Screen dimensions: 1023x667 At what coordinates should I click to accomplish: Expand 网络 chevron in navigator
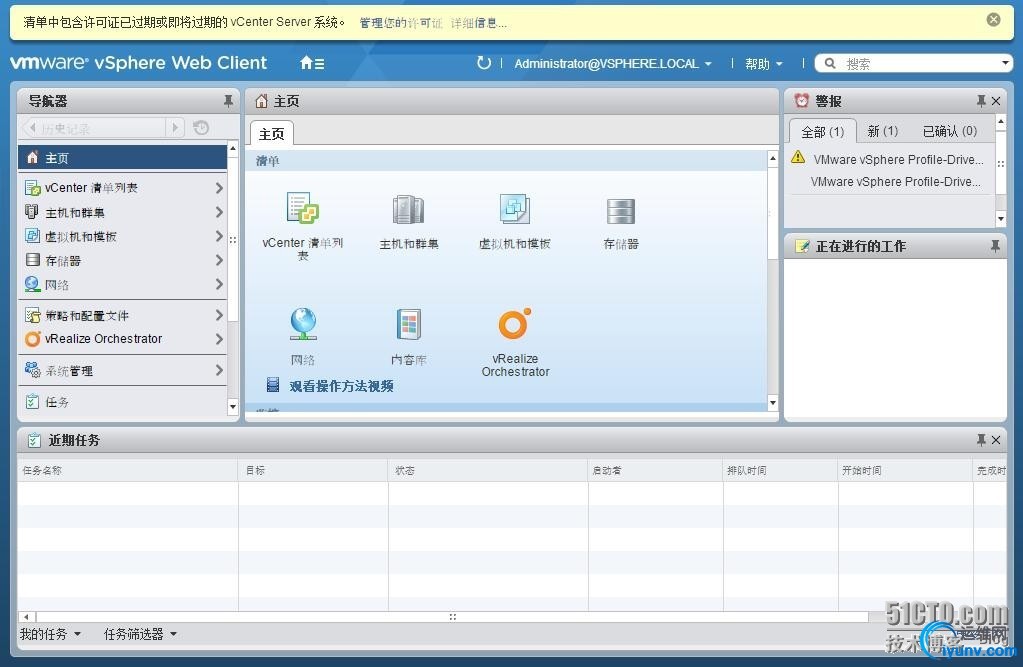[219, 285]
